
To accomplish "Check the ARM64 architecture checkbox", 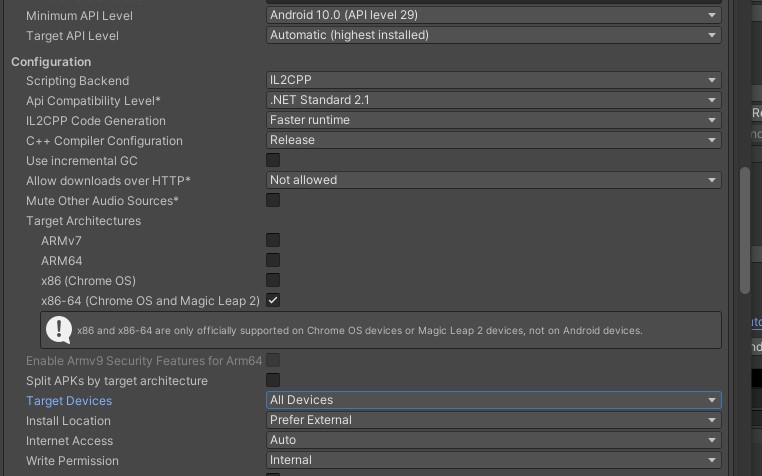I will [x=273, y=260].
